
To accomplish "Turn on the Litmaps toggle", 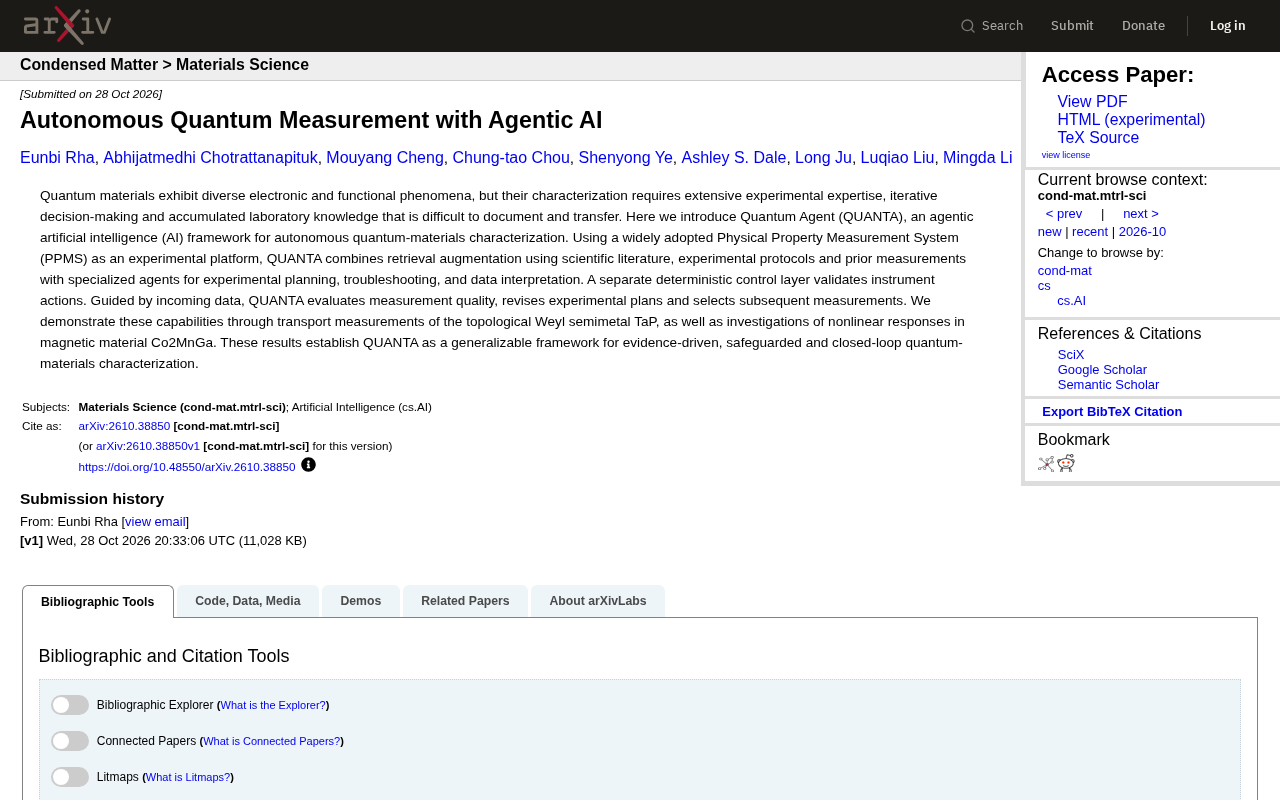I will [70, 777].
